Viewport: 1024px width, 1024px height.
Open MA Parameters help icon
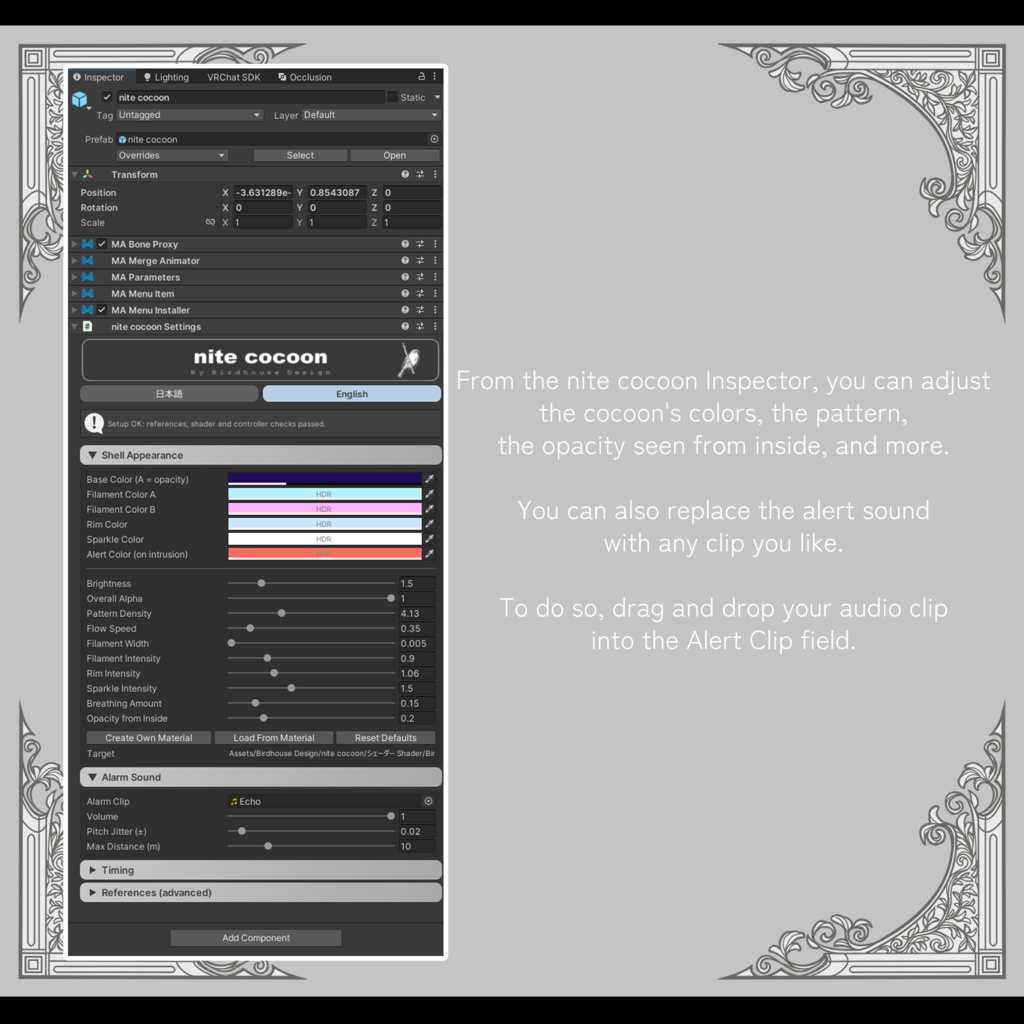tap(405, 277)
